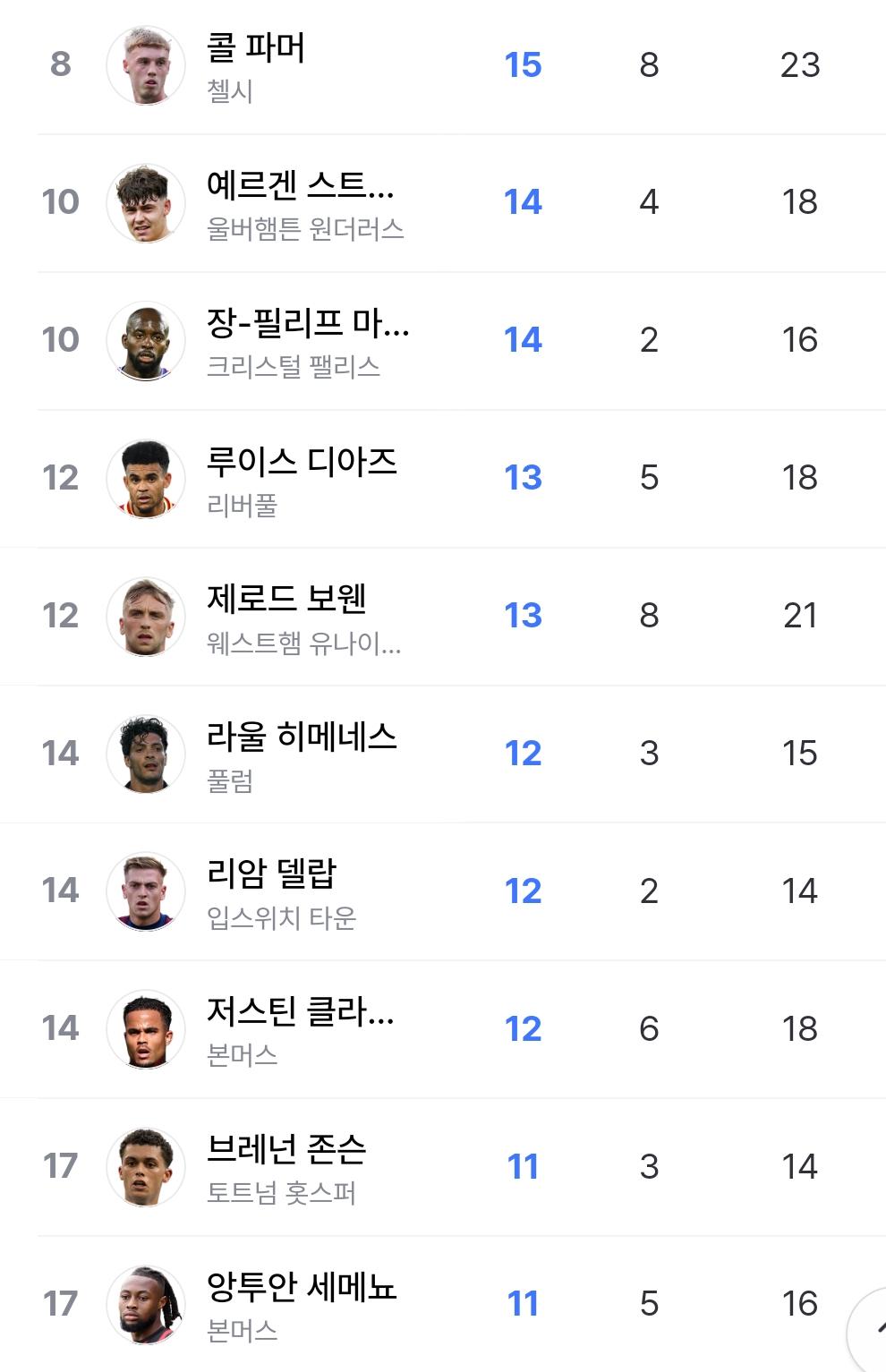The width and height of the screenshot is (886, 1372).
Task: Select blue goals value 15 for 콜 파머
Action: [x=523, y=64]
